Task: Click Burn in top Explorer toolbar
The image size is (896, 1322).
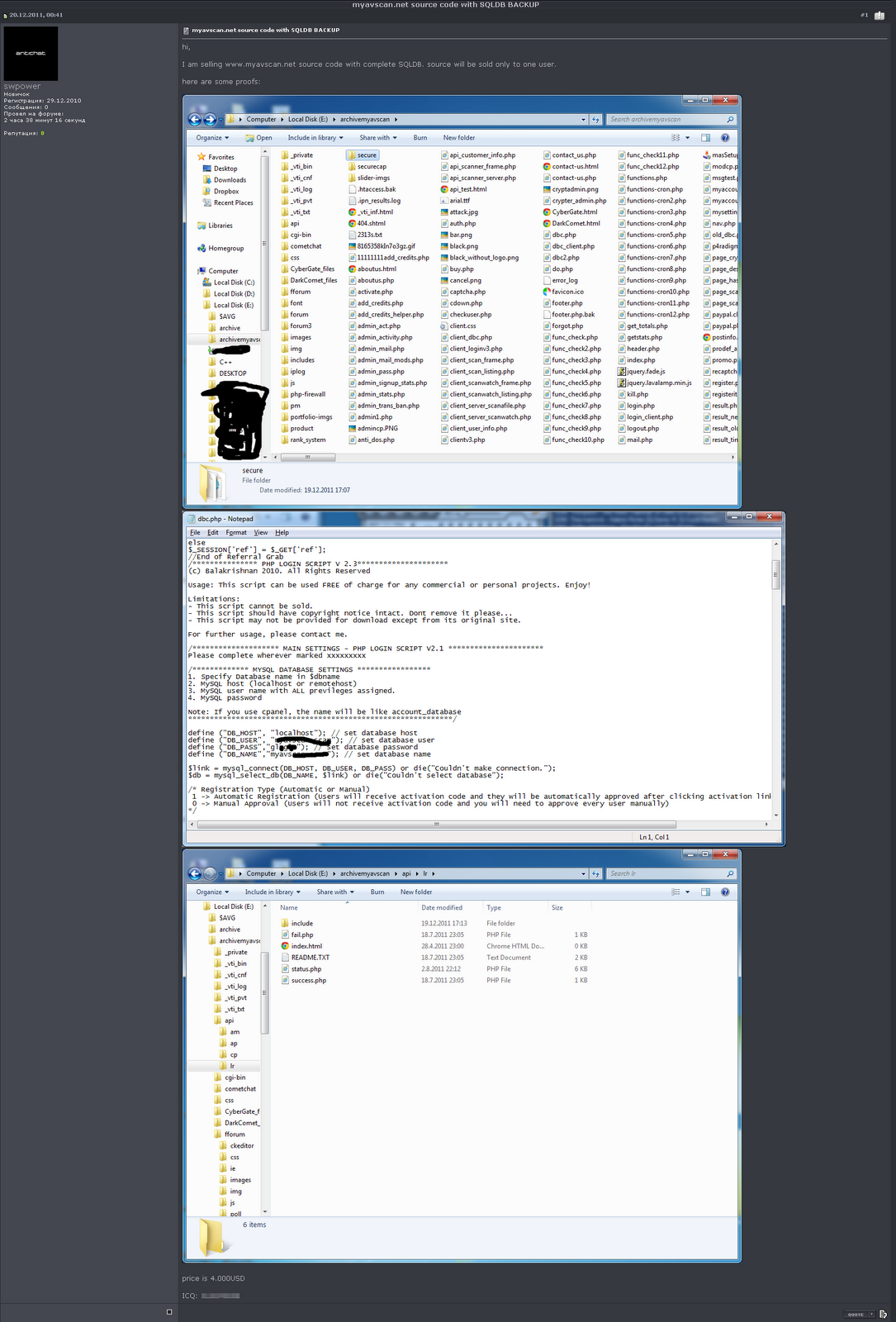Action: (x=420, y=138)
